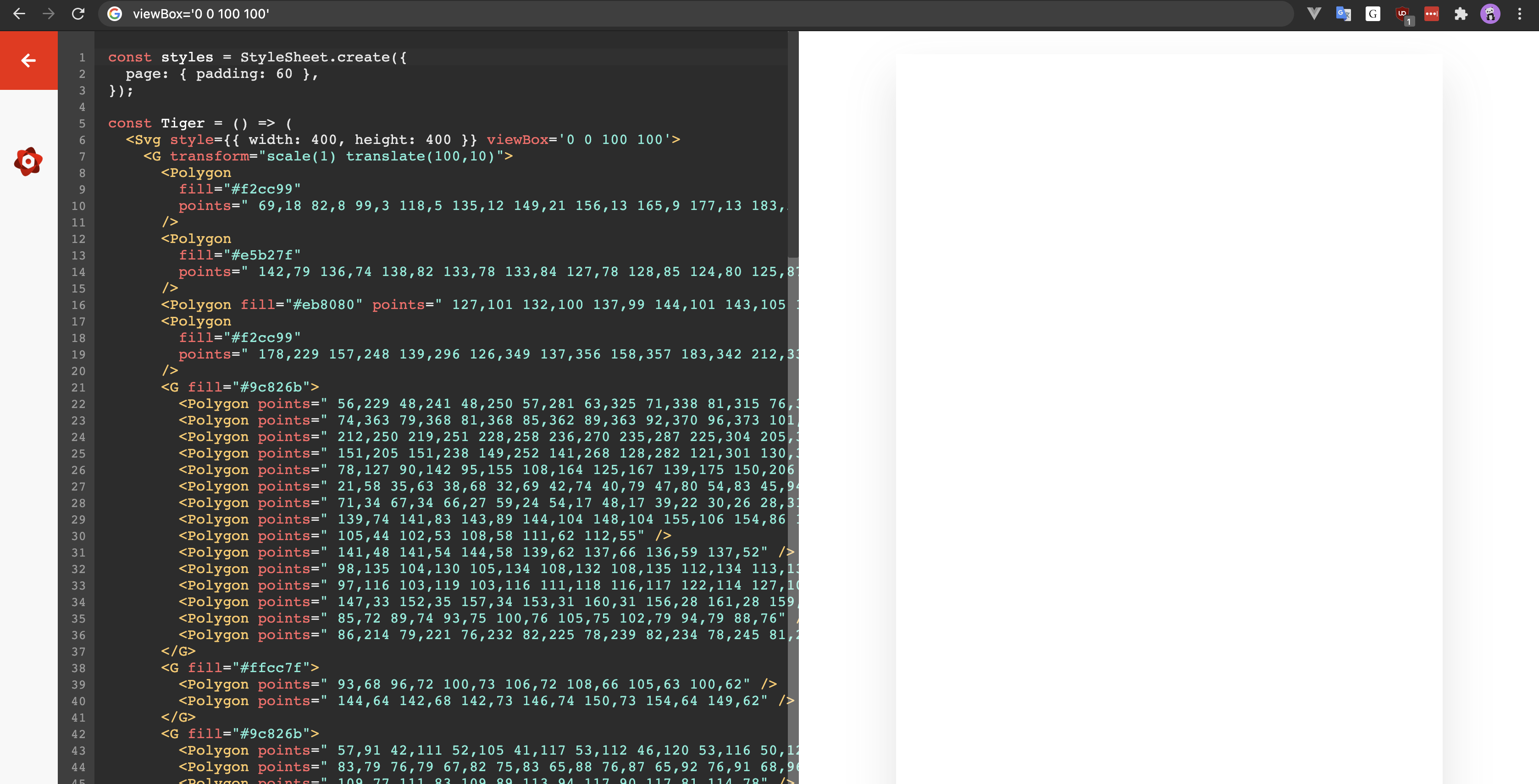Open the extensions puzzle-piece menu

point(1461,13)
